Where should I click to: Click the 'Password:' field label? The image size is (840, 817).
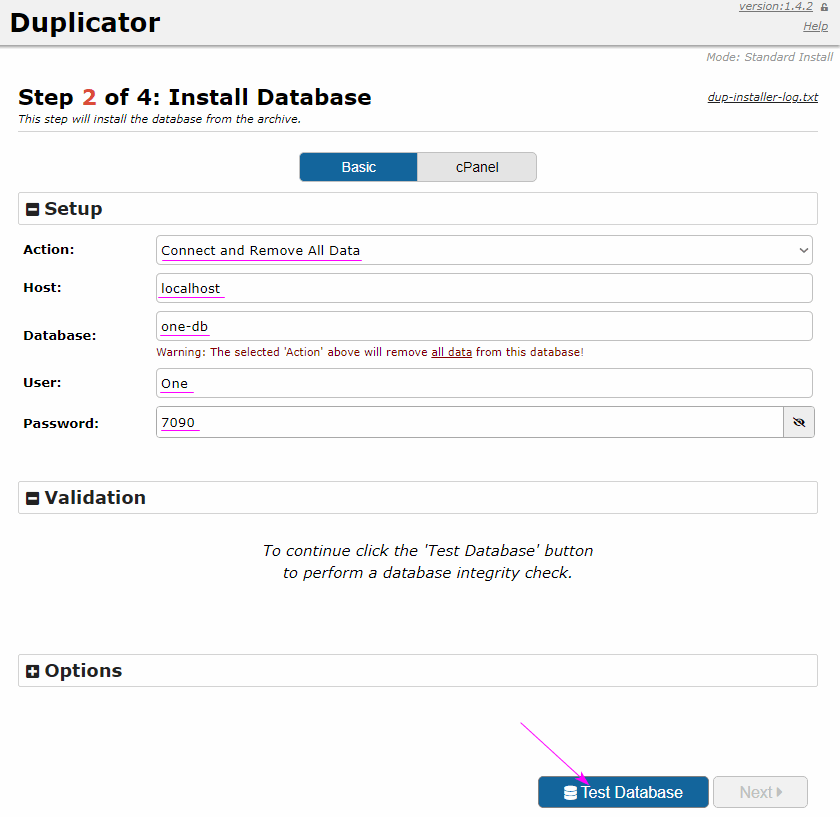coord(61,424)
